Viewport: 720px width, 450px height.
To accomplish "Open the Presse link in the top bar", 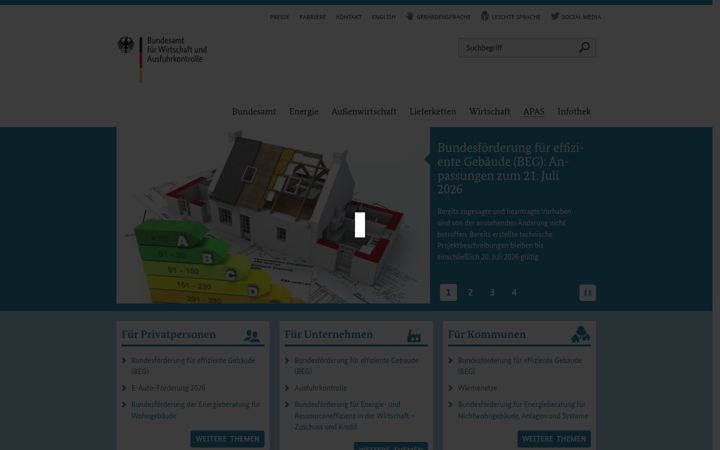I will click(x=279, y=17).
